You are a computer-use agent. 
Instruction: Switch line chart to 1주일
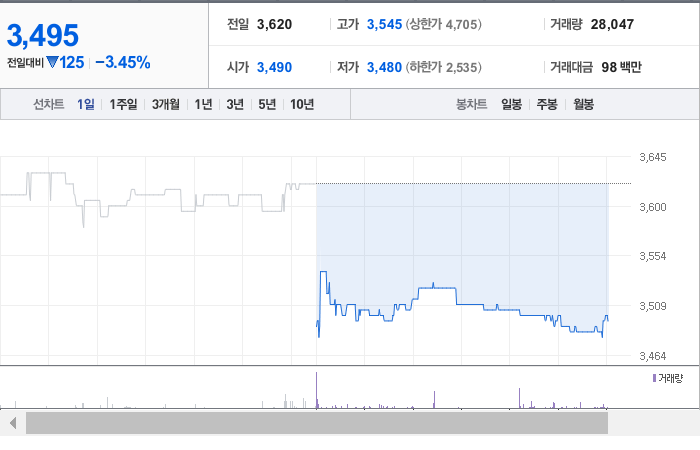(123, 104)
